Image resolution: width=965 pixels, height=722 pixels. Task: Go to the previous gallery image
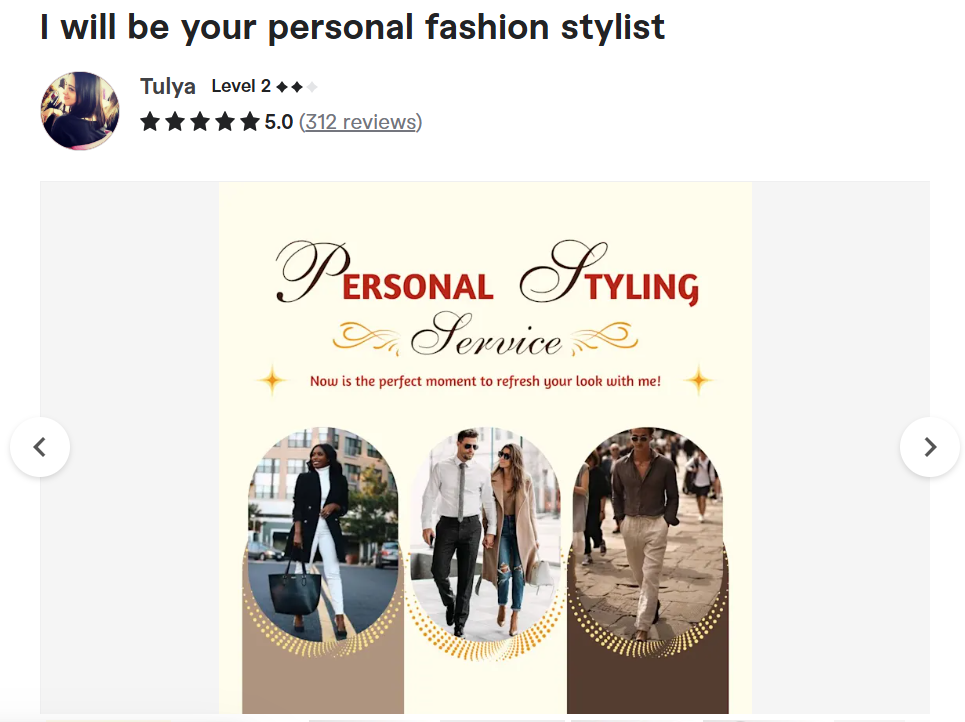coord(40,447)
